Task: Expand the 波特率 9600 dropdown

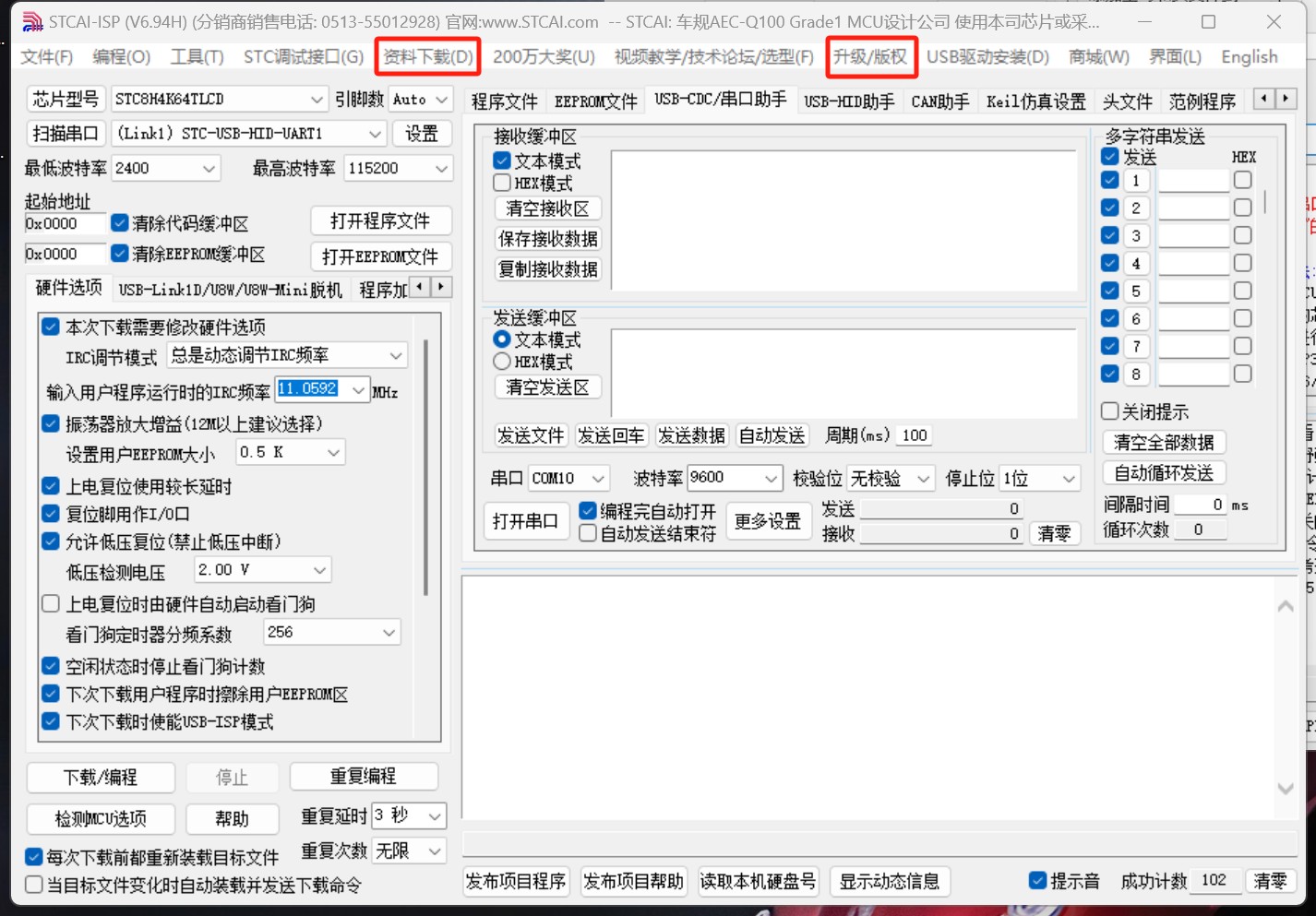Action: pyautogui.click(x=771, y=479)
